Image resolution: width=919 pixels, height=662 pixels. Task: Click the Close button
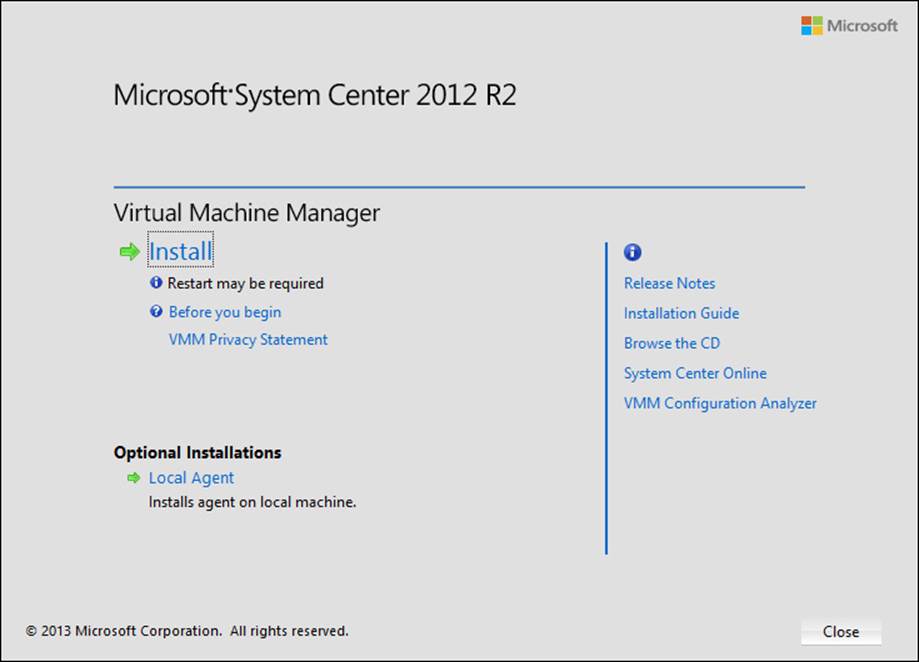point(841,632)
